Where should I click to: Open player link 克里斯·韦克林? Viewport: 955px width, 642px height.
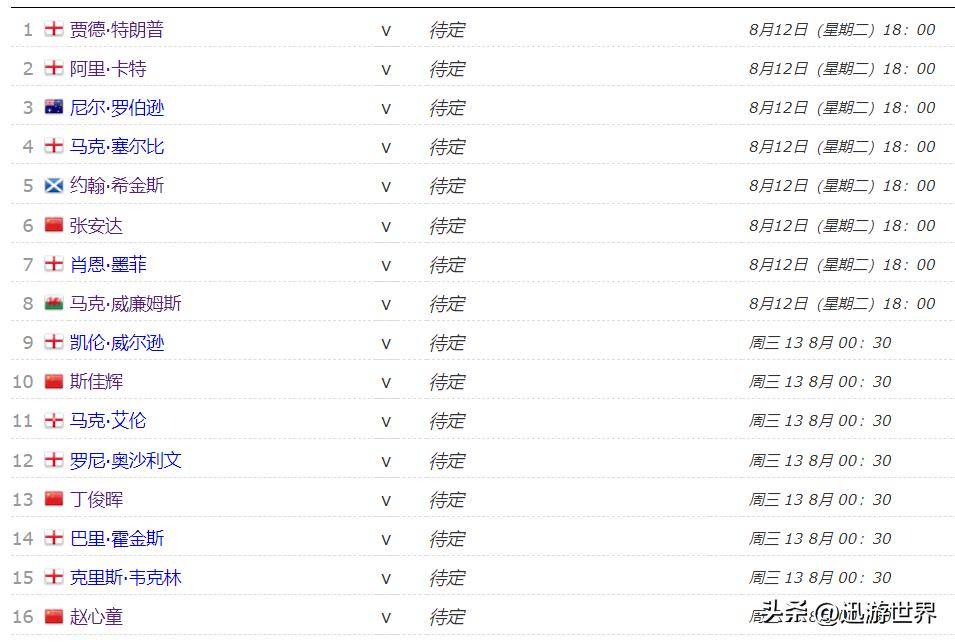(x=125, y=577)
